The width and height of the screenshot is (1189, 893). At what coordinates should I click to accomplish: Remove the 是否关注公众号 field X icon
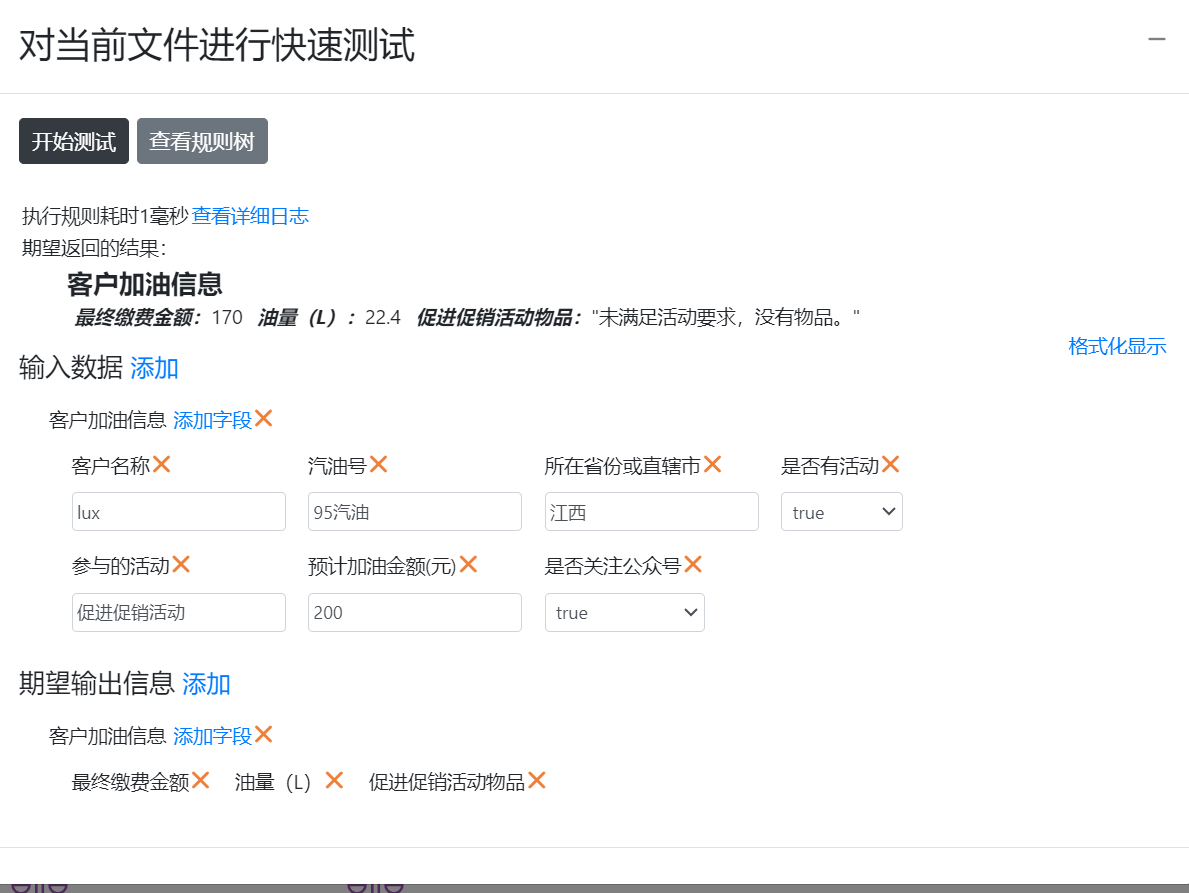coord(693,565)
